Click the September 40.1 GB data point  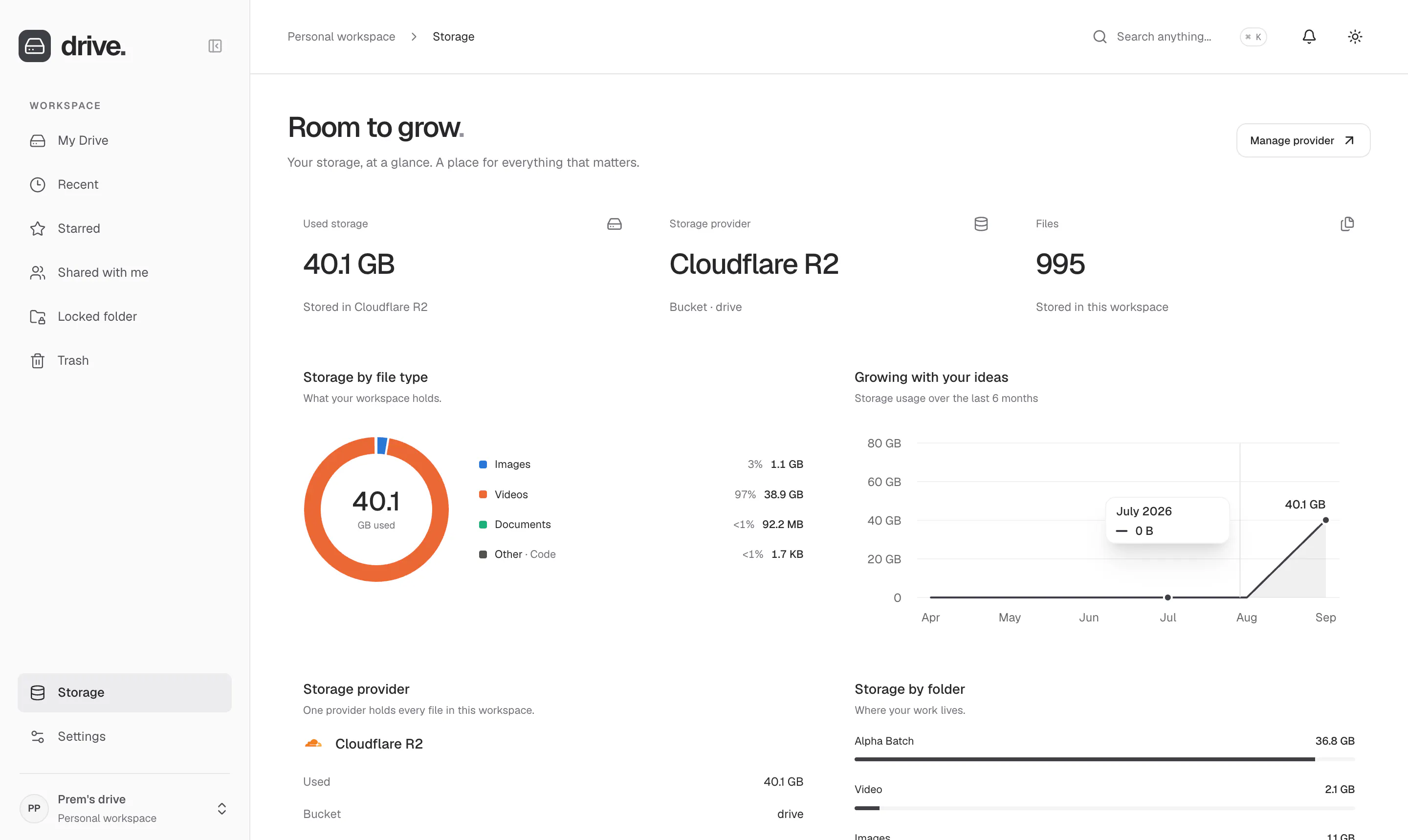1325,520
